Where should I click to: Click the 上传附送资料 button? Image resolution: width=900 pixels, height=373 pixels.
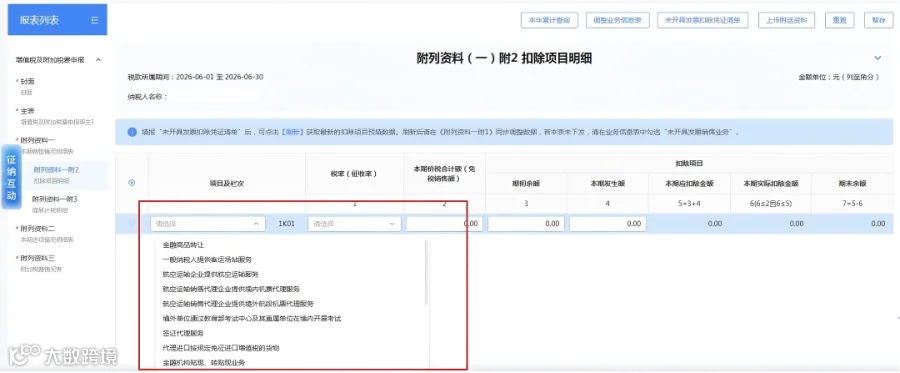click(x=786, y=20)
